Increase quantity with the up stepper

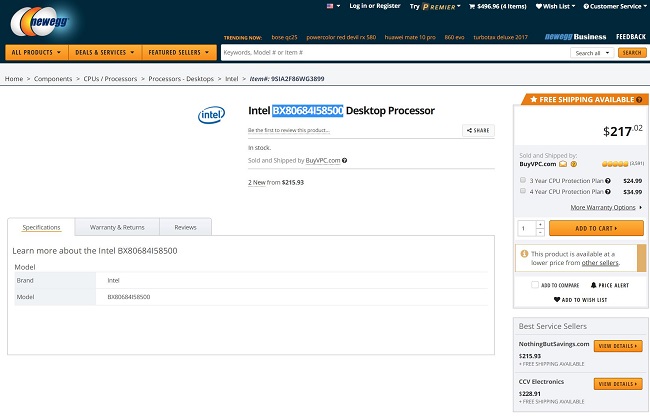pyautogui.click(x=540, y=224)
